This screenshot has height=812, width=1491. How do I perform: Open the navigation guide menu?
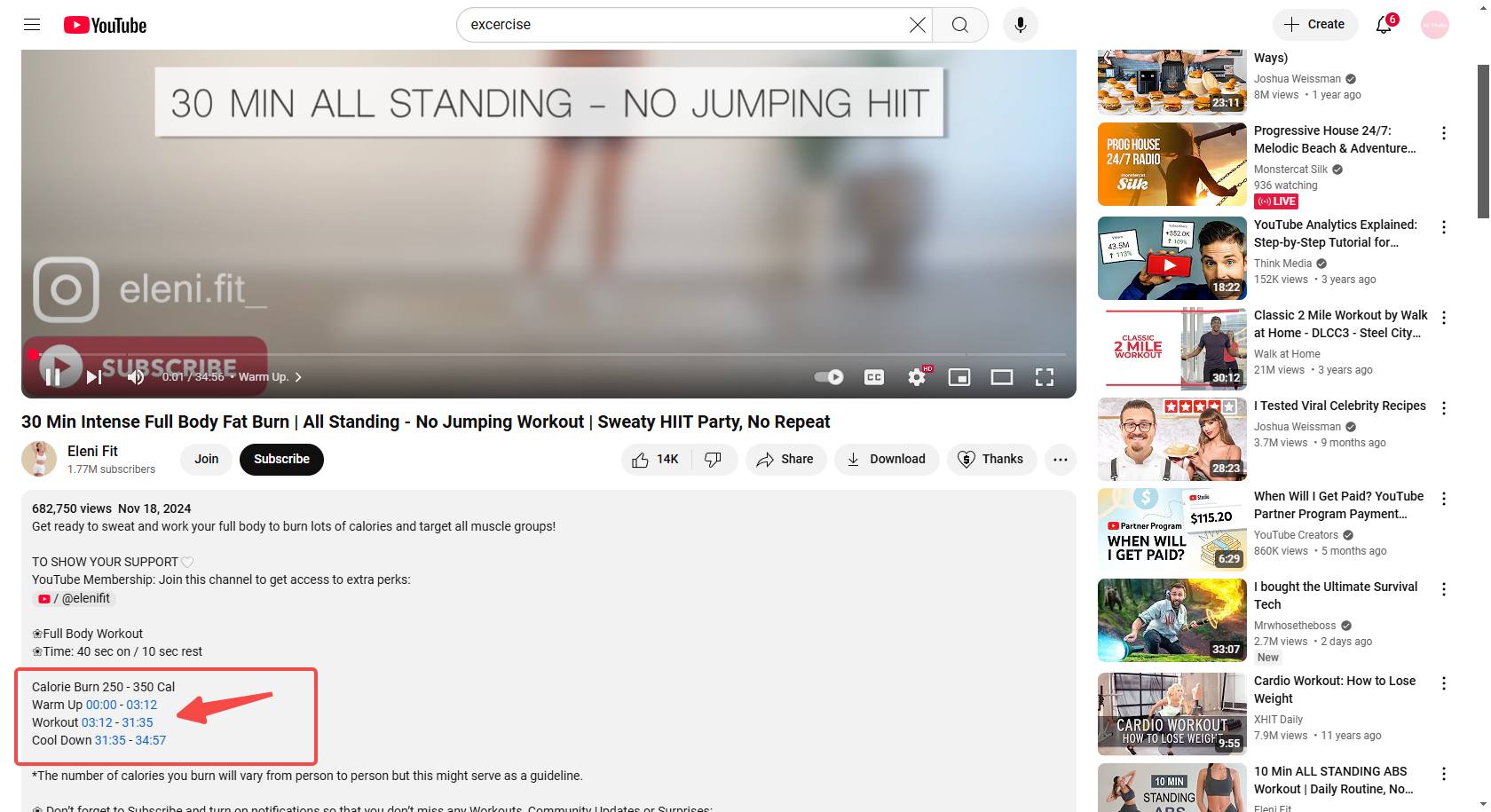tap(32, 25)
